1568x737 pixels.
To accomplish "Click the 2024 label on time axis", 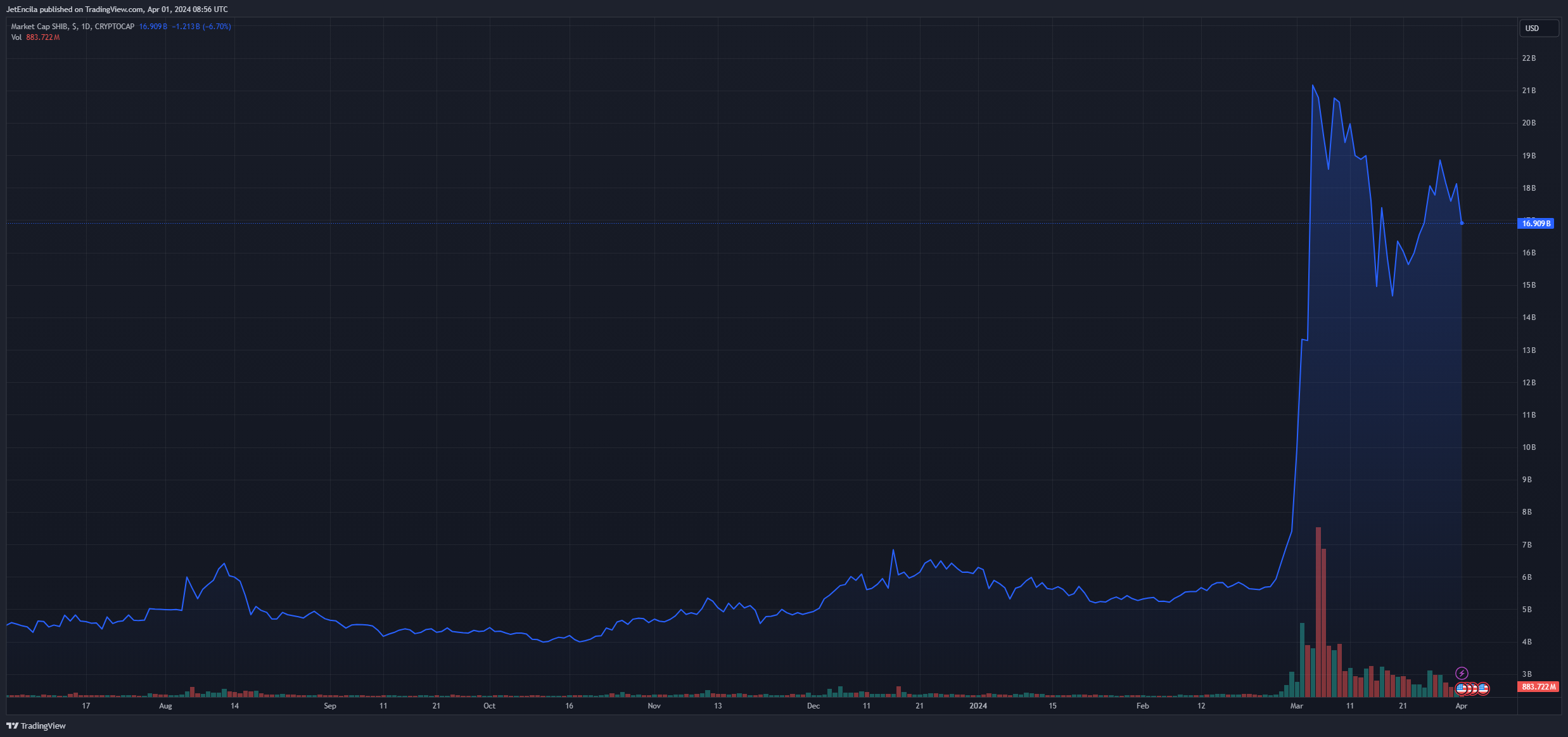I will (978, 706).
